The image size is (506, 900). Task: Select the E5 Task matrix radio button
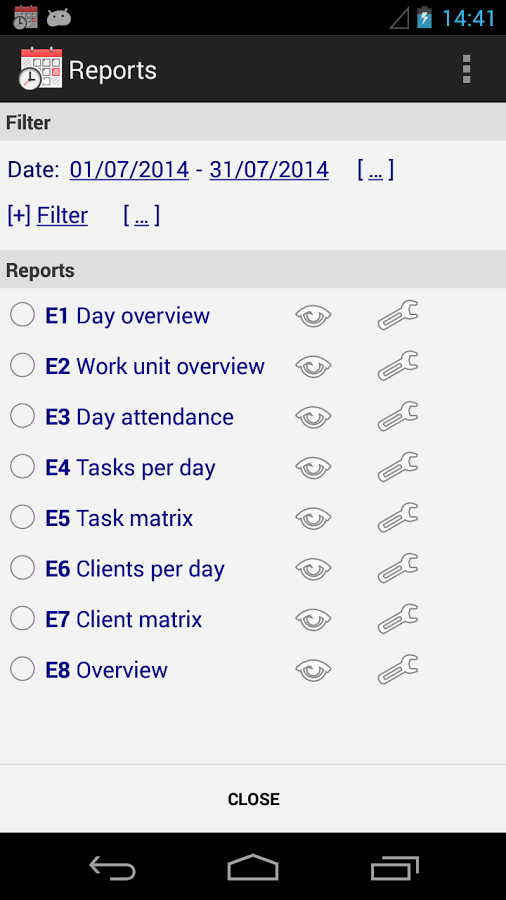22,517
